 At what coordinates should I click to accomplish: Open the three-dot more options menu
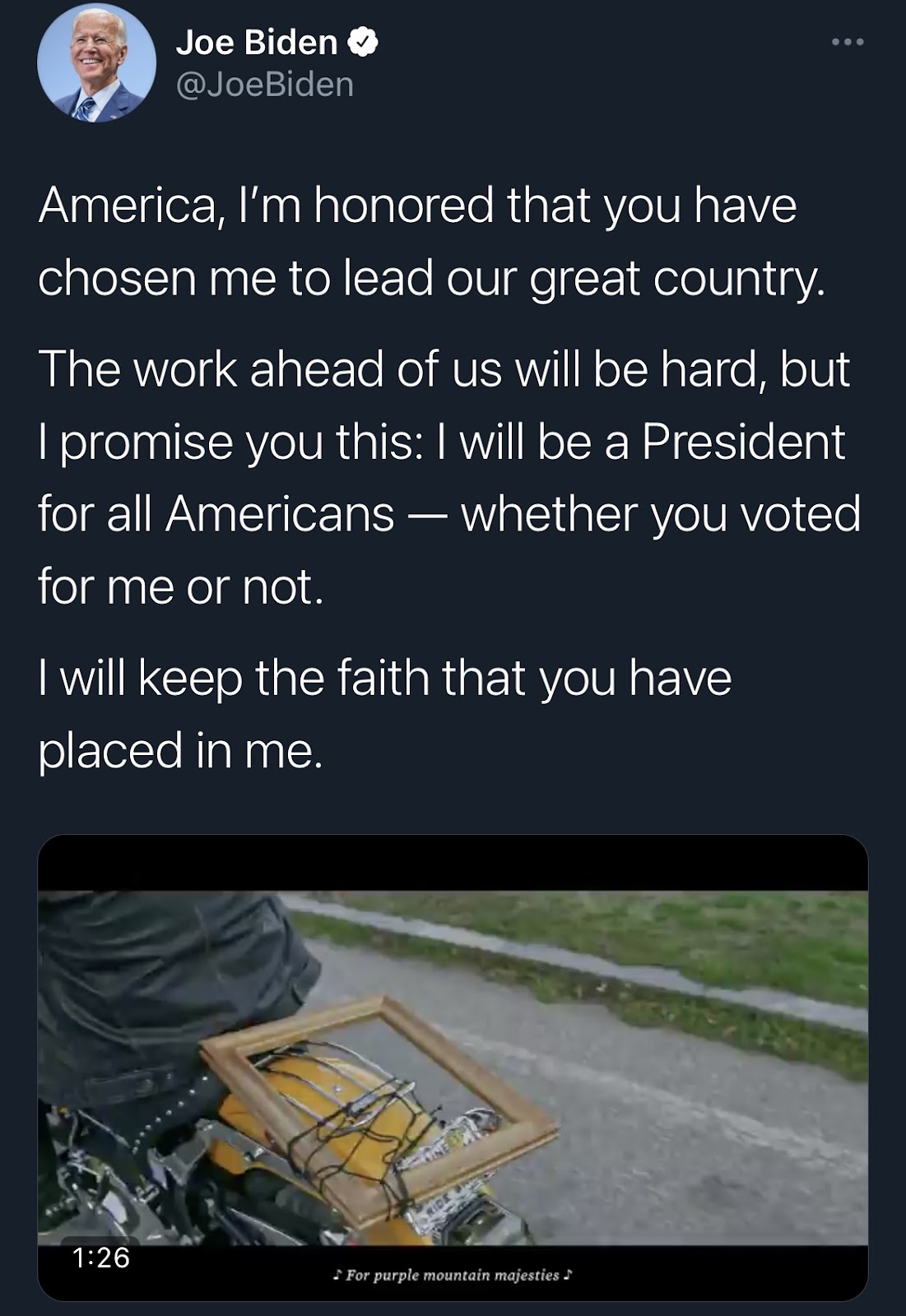pyautogui.click(x=847, y=42)
